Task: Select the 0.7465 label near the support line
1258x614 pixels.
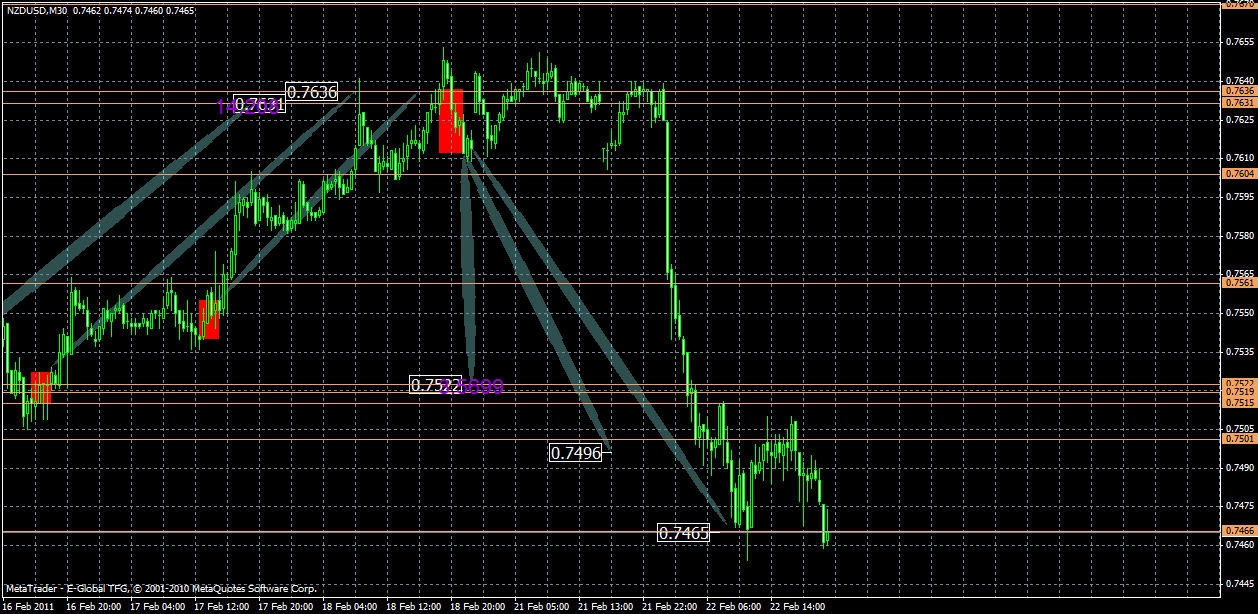Action: click(x=685, y=533)
